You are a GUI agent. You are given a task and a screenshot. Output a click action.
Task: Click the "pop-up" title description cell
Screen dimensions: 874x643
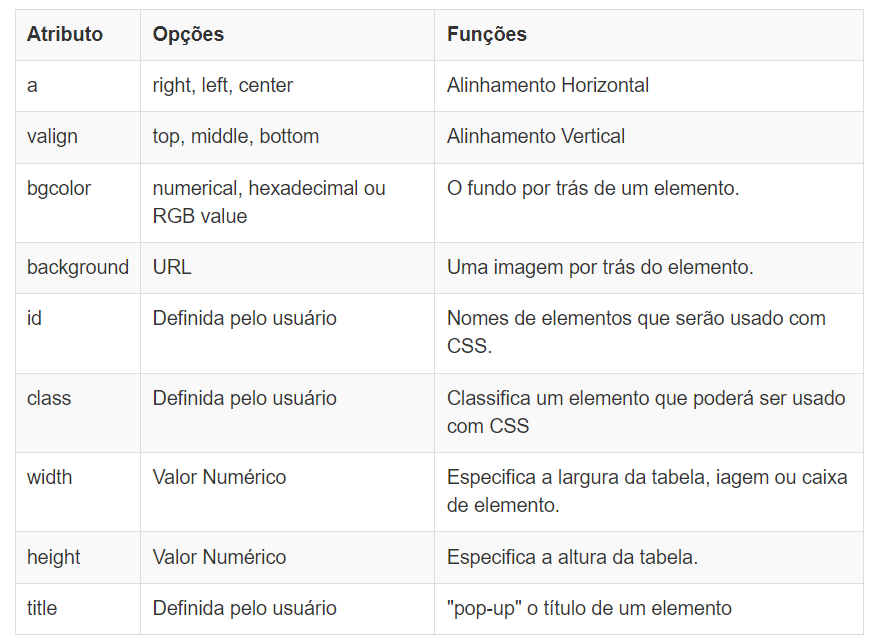(x=589, y=608)
